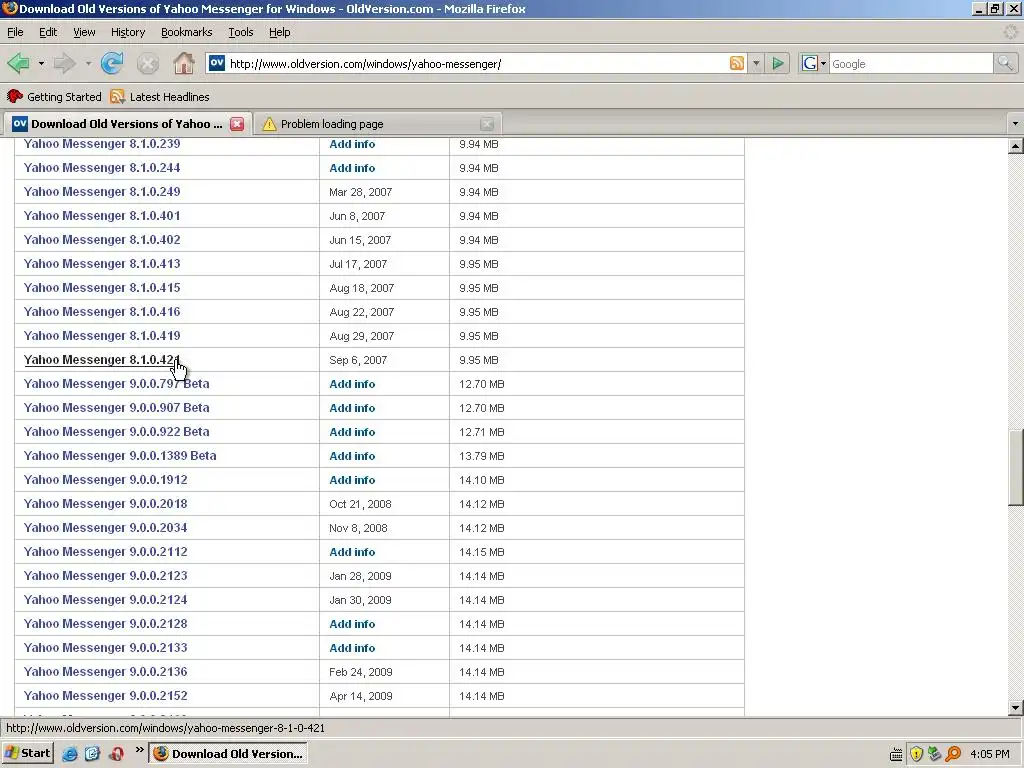Screen dimensions: 1024x768
Task: Open Yahoo Messenger 9.0.0.2124 link
Action: point(105,600)
